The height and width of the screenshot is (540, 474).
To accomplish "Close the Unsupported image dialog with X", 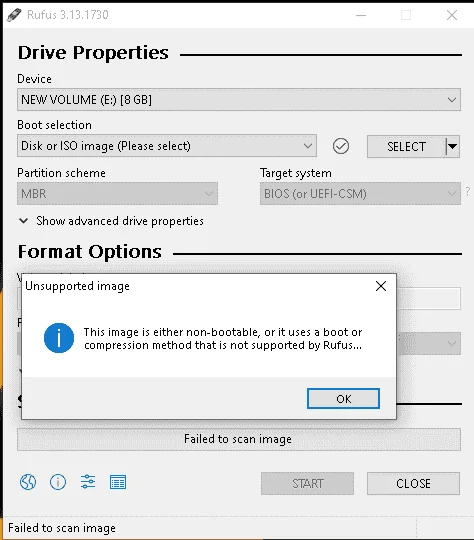I will [x=381, y=286].
